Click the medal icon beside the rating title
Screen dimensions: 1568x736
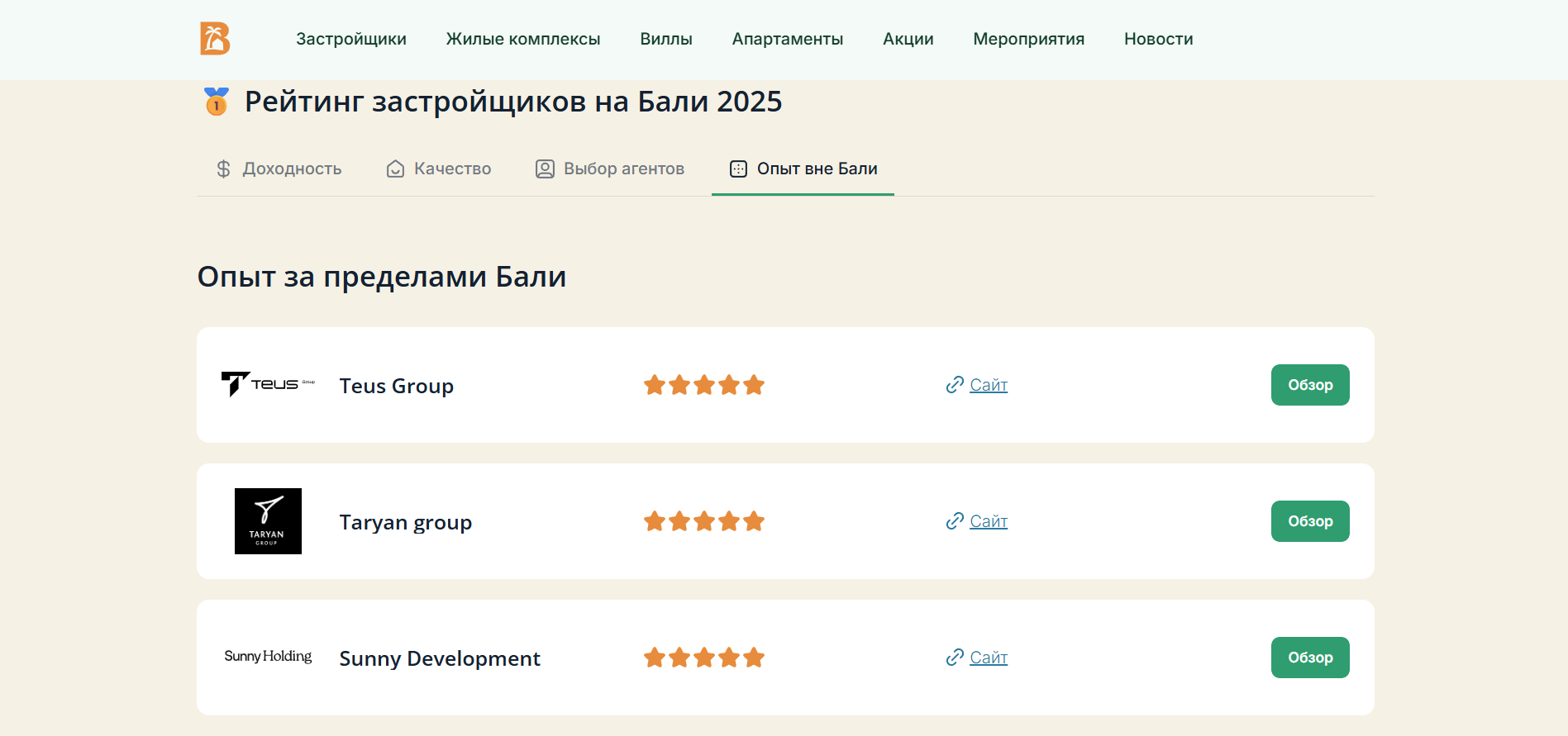pyautogui.click(x=217, y=102)
